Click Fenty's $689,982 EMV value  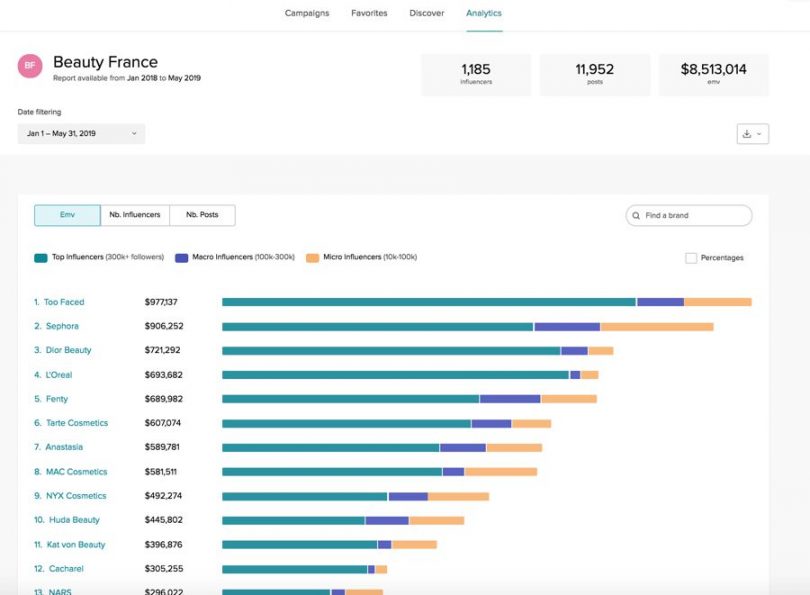pyautogui.click(x=163, y=399)
